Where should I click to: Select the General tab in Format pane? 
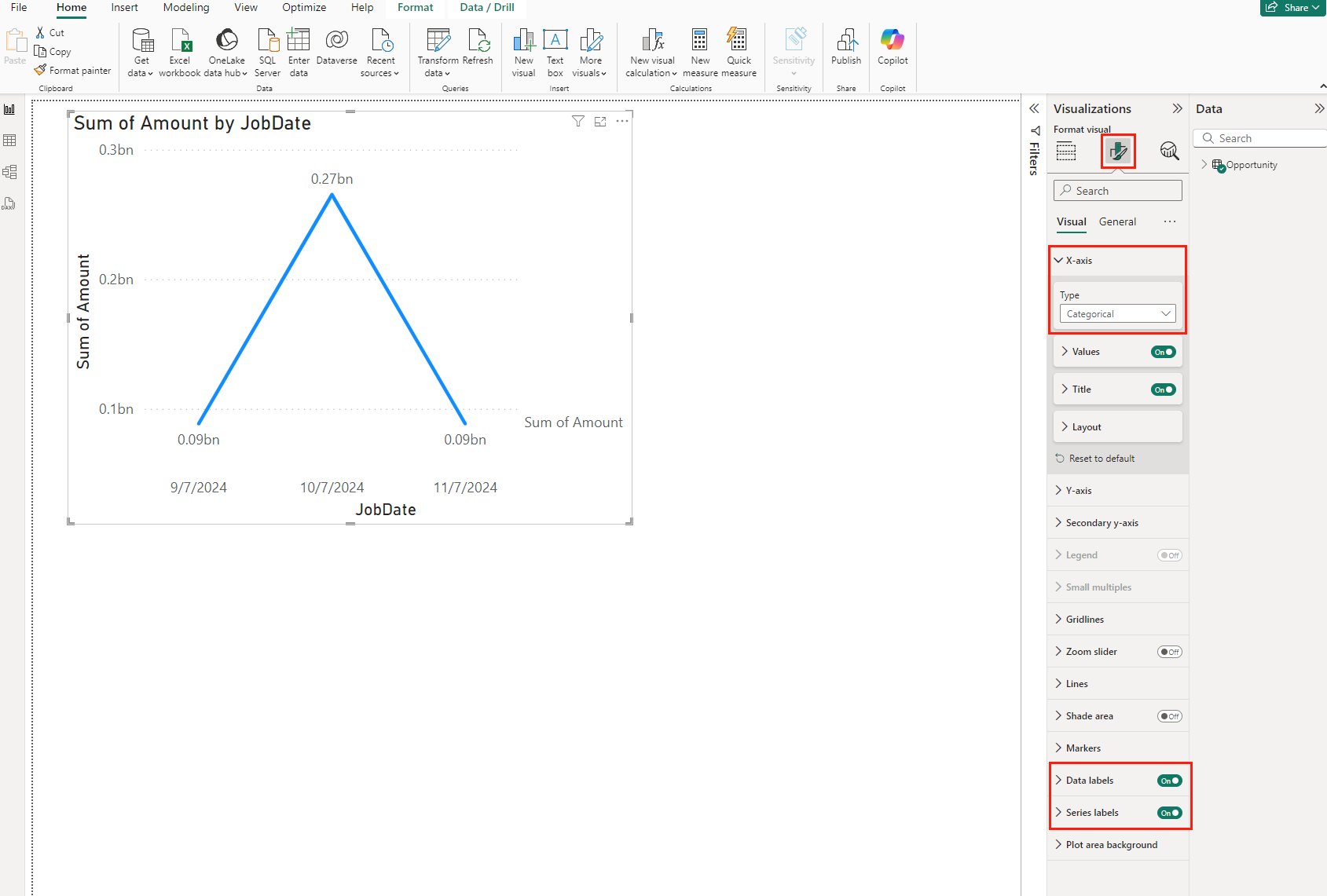tap(1117, 221)
